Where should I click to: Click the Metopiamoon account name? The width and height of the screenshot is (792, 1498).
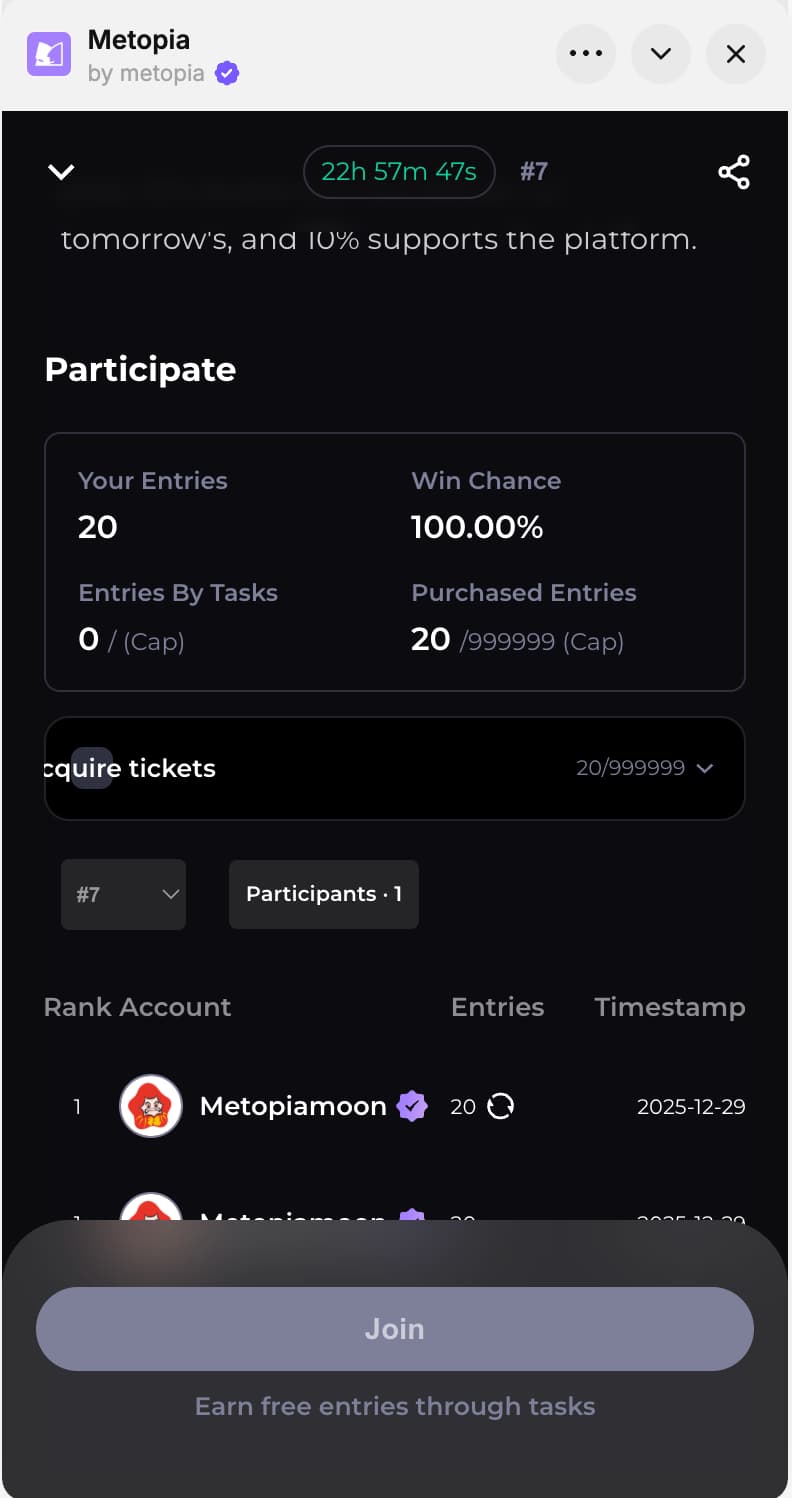[293, 1106]
